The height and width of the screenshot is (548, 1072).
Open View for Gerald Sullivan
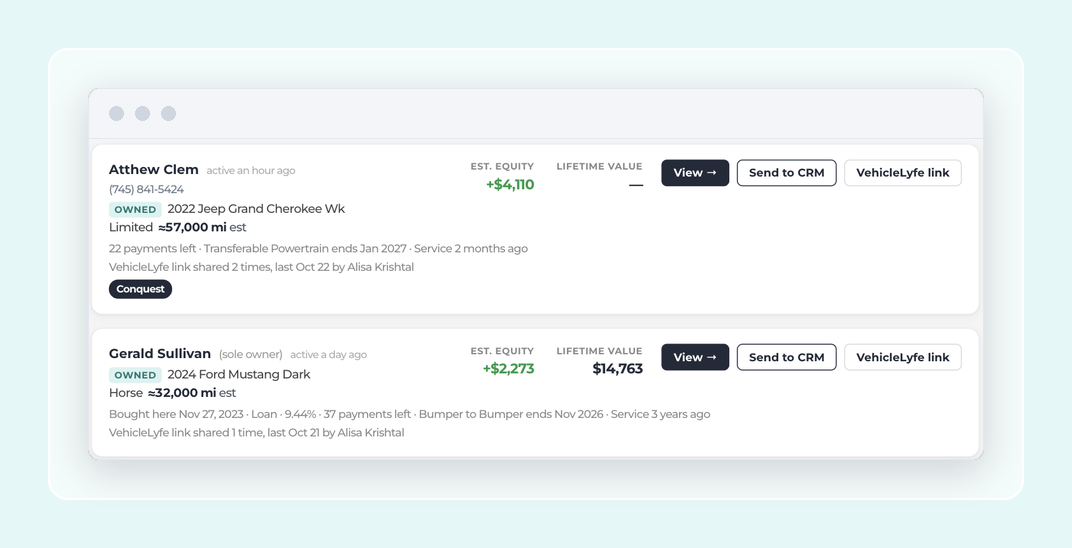tap(695, 357)
